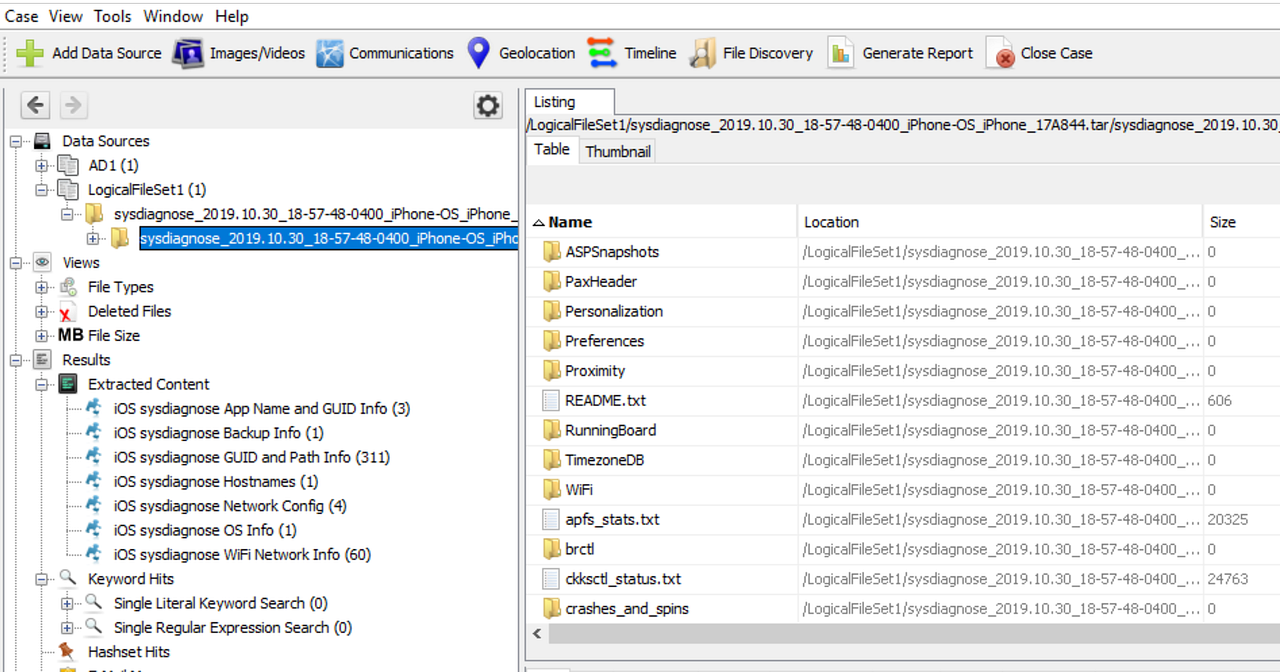Screen dimensions: 1280x672
Task: Select the ckksctl_status.txt row
Action: click(904, 579)
